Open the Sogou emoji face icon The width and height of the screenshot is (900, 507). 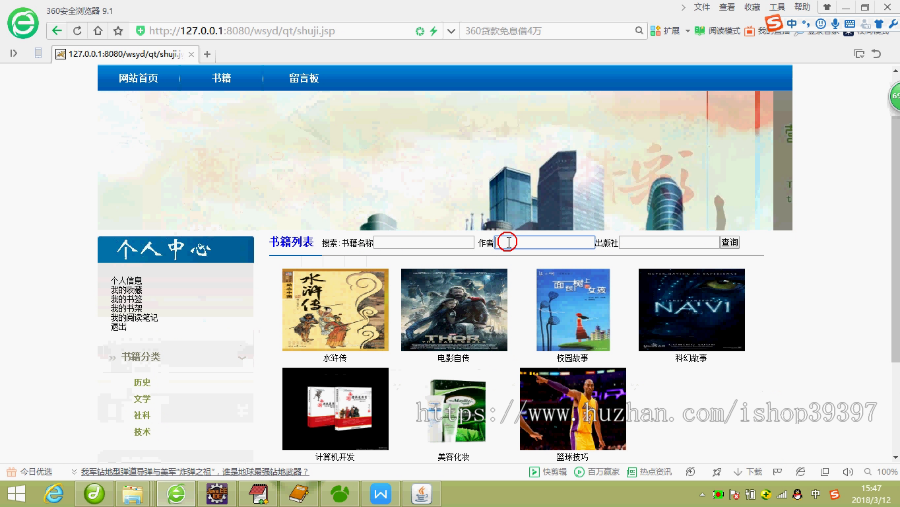[x=821, y=24]
